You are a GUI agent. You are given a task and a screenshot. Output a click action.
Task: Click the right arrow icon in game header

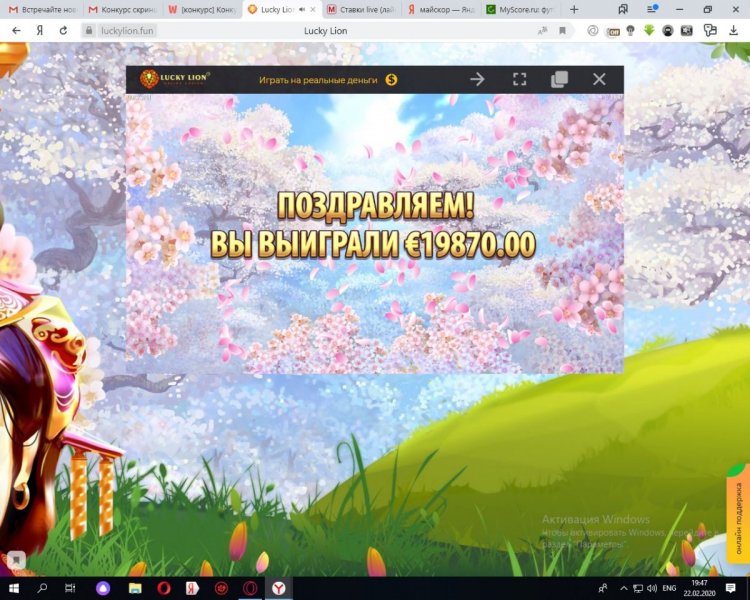(477, 79)
